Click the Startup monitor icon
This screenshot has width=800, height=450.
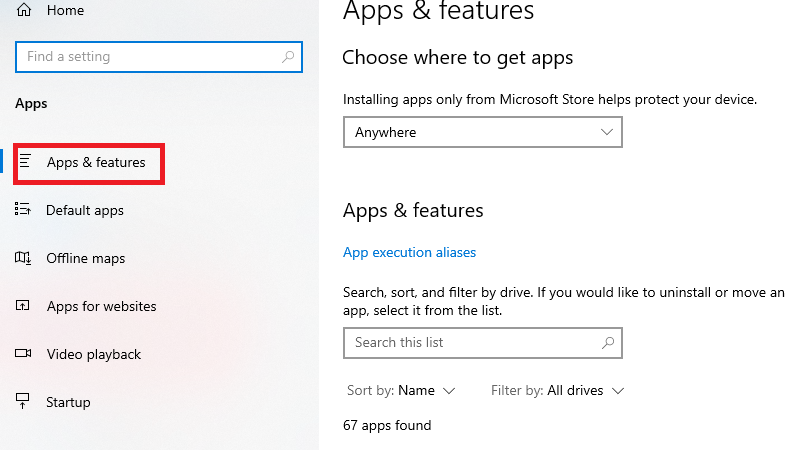(x=24, y=402)
